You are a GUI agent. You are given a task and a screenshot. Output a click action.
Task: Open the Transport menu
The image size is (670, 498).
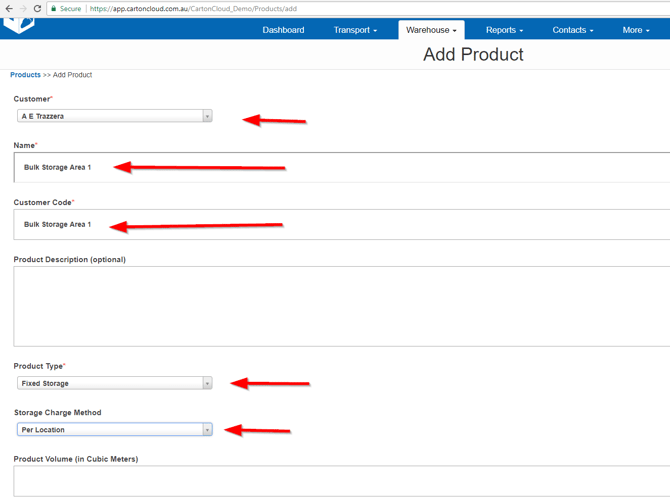click(x=355, y=30)
